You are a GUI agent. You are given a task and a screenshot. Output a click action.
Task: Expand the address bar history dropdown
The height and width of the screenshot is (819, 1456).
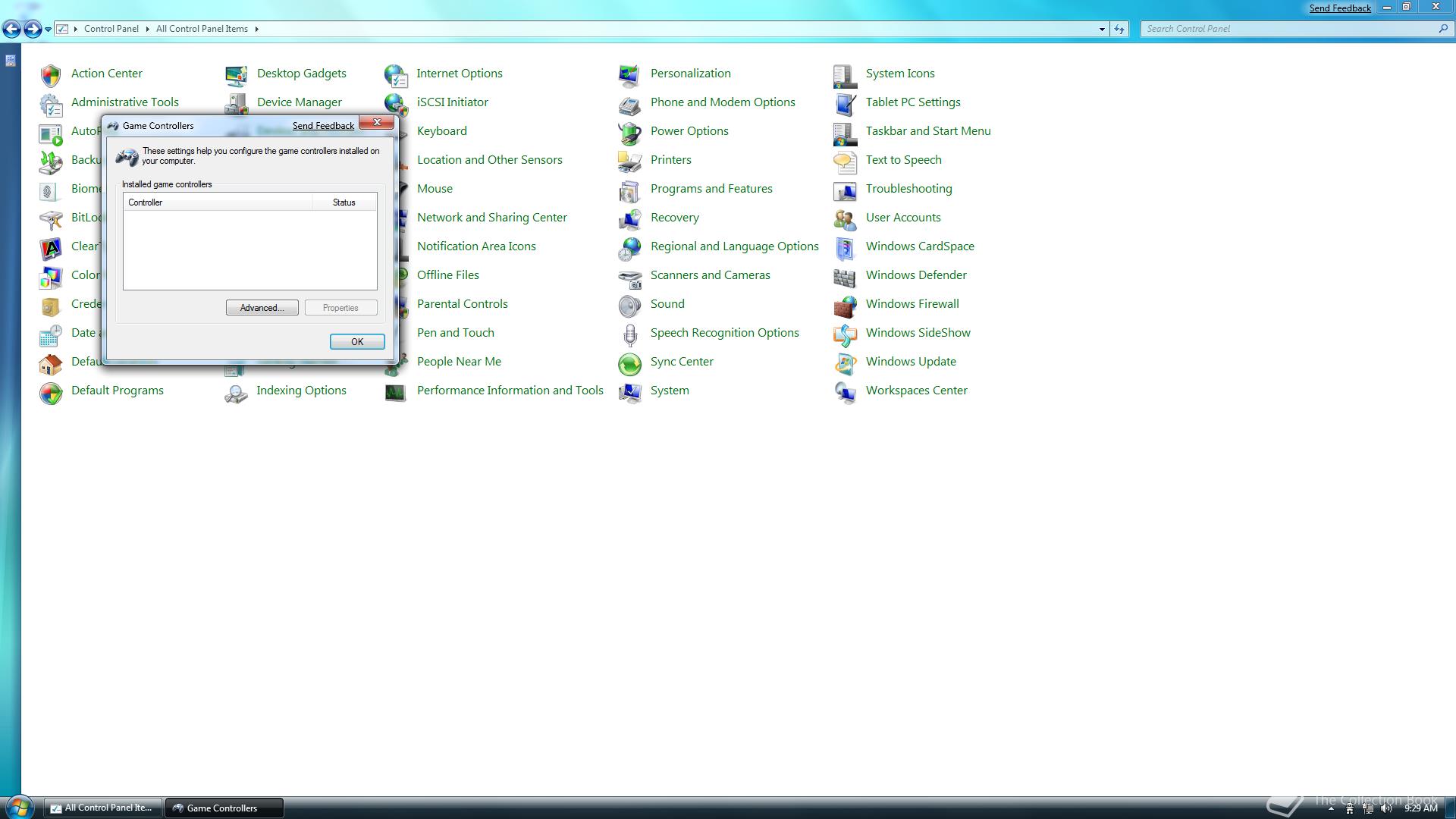pos(1102,29)
